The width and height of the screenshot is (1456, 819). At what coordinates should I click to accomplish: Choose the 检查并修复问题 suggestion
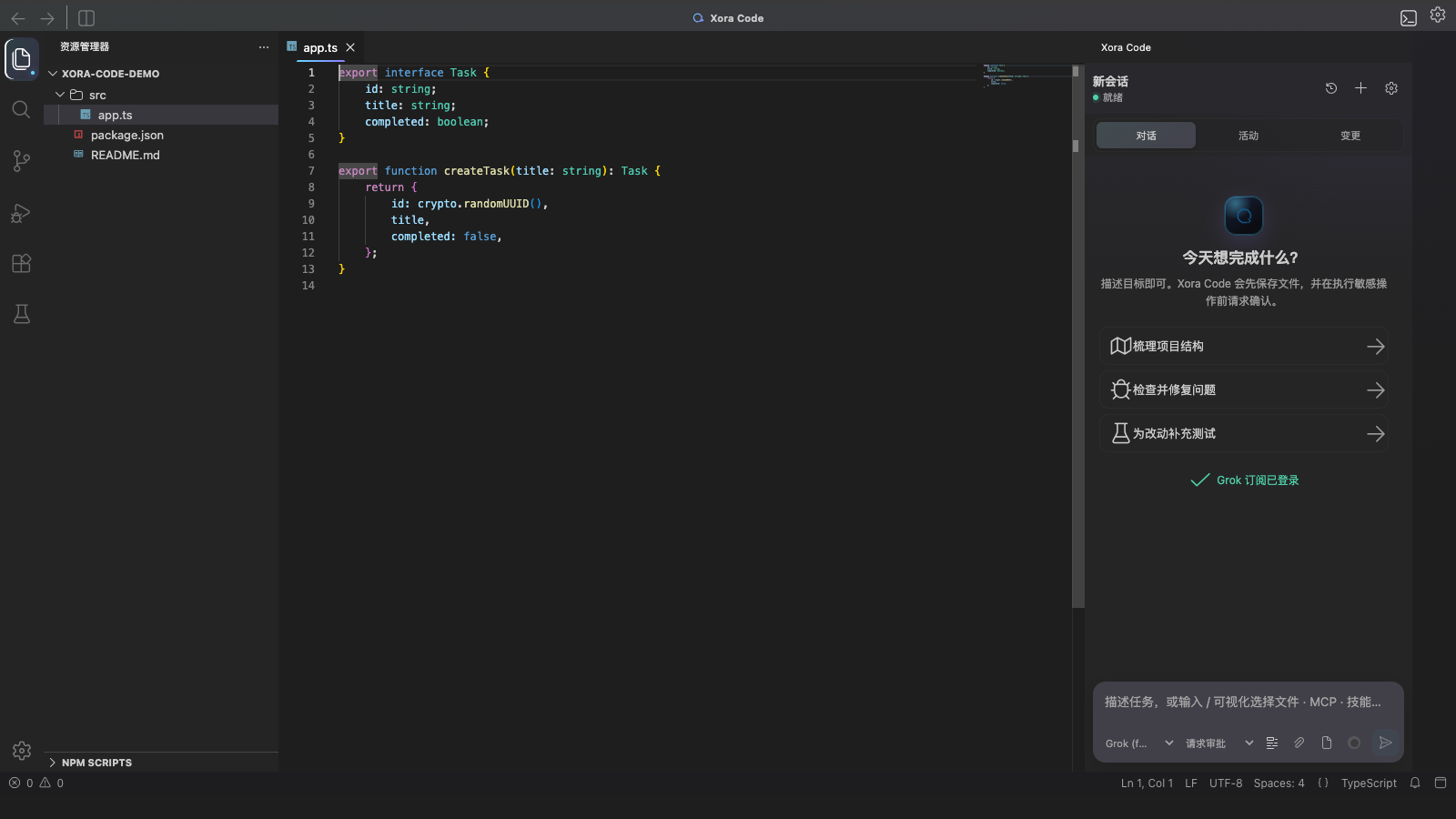[x=1244, y=389]
